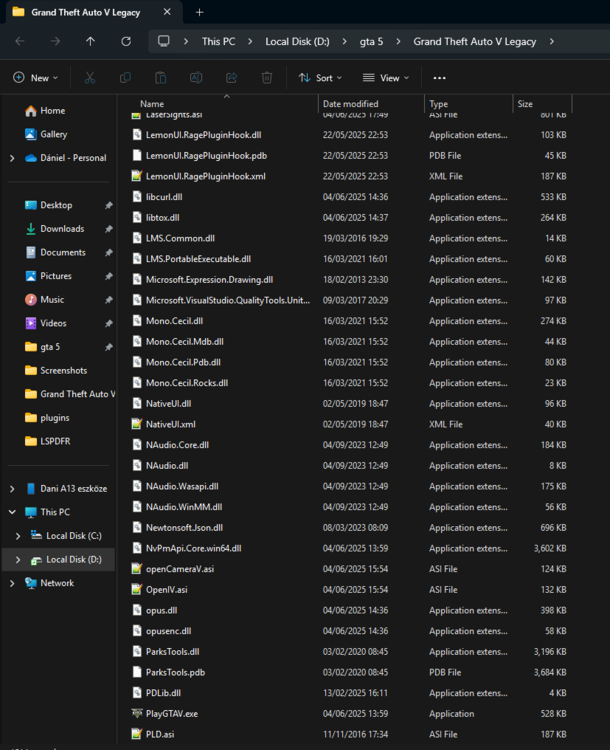Go forward with the right arrow
The height and width of the screenshot is (750, 610).
coord(55,42)
